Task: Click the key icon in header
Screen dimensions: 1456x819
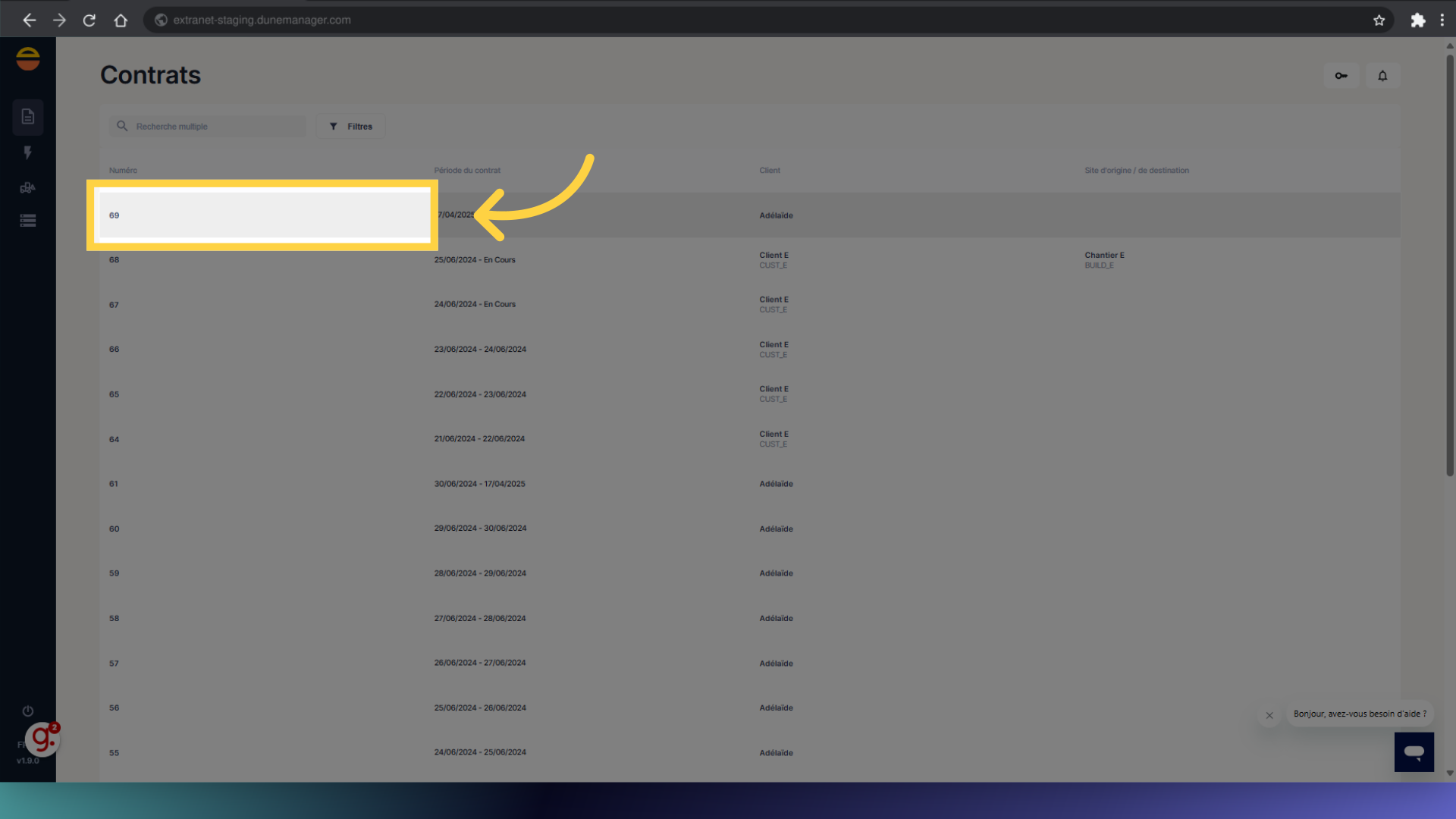Action: (1341, 76)
